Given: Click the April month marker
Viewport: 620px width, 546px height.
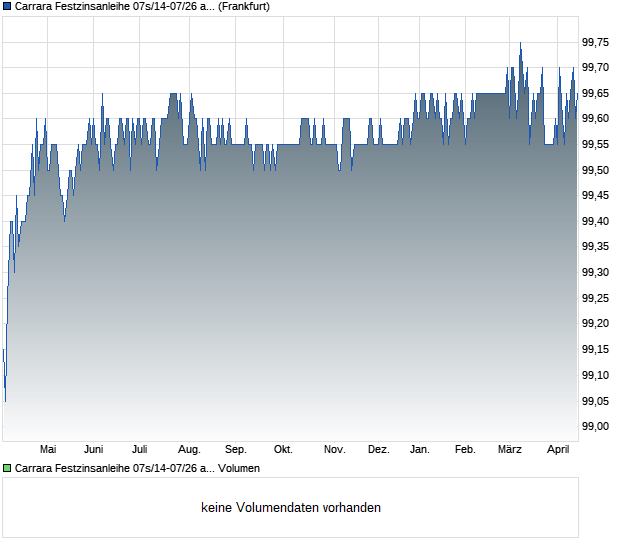Looking at the screenshot, I should [x=557, y=450].
